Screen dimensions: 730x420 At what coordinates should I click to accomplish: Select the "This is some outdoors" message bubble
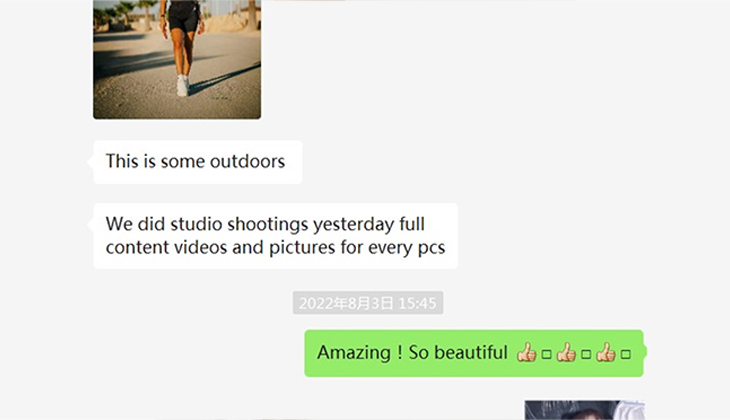[x=197, y=162]
